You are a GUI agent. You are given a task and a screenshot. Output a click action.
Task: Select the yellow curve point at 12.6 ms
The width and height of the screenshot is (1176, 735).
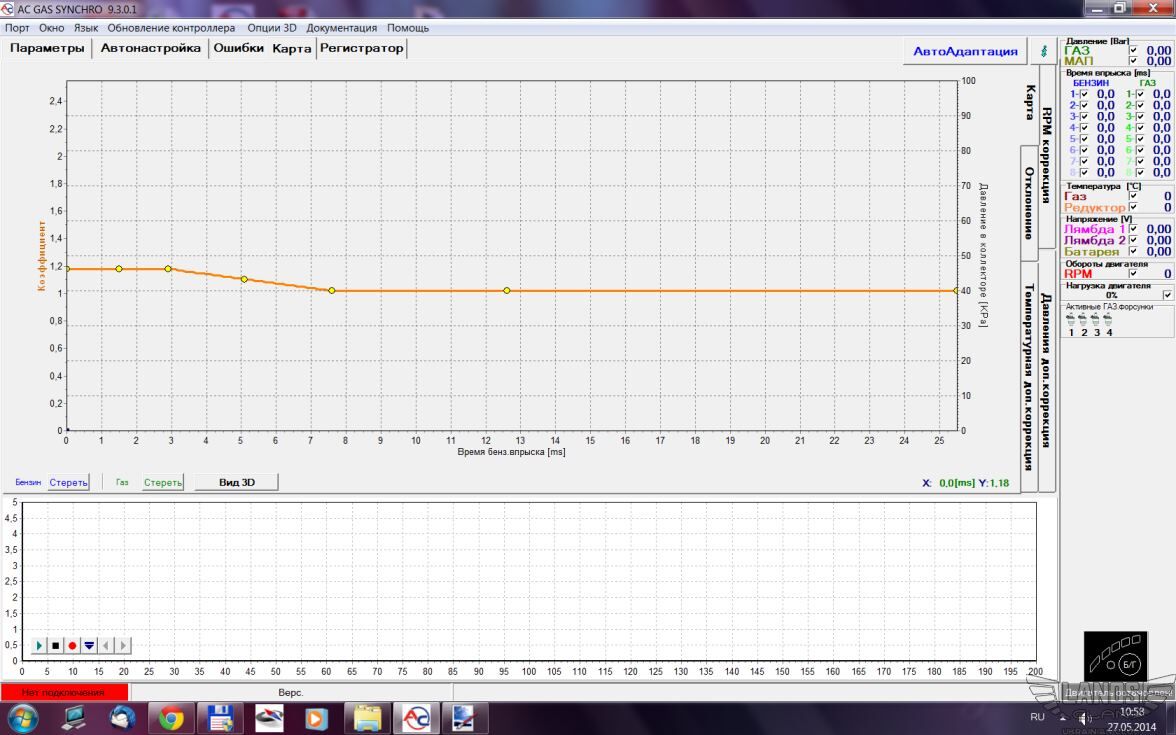click(507, 291)
